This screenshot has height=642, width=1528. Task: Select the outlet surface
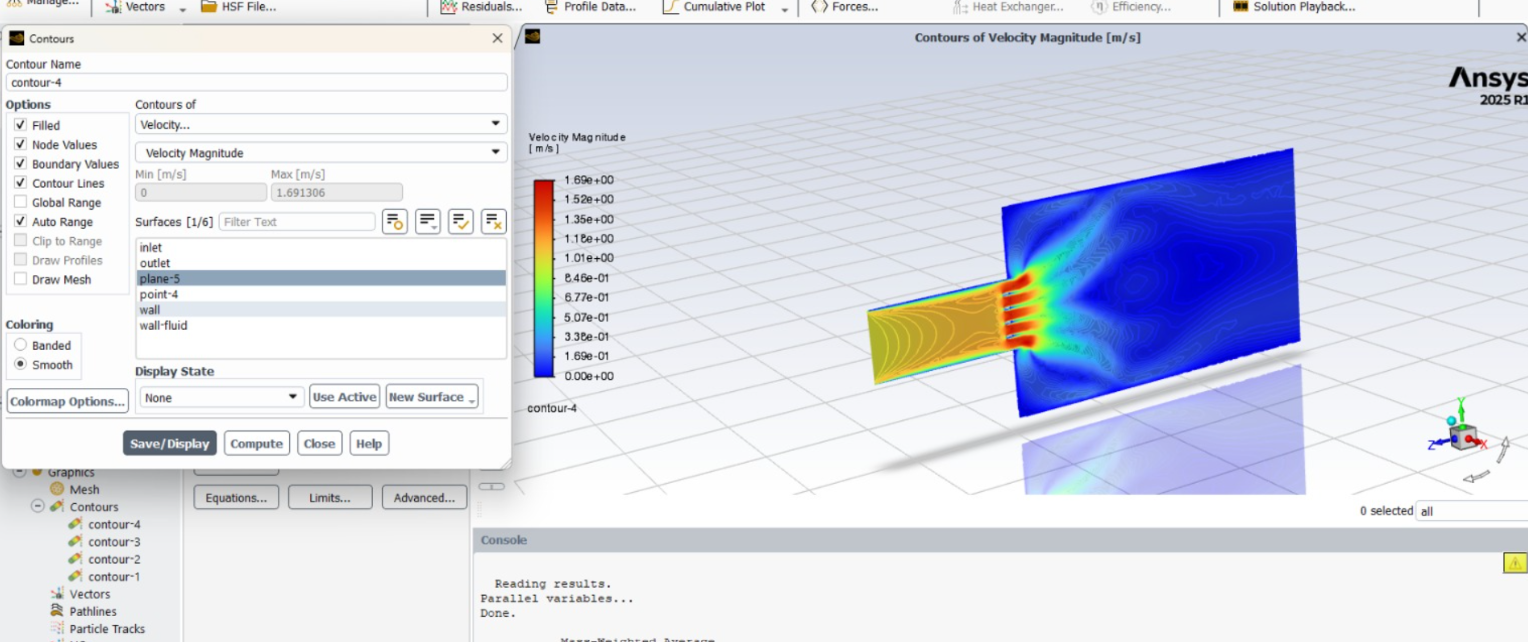click(321, 263)
